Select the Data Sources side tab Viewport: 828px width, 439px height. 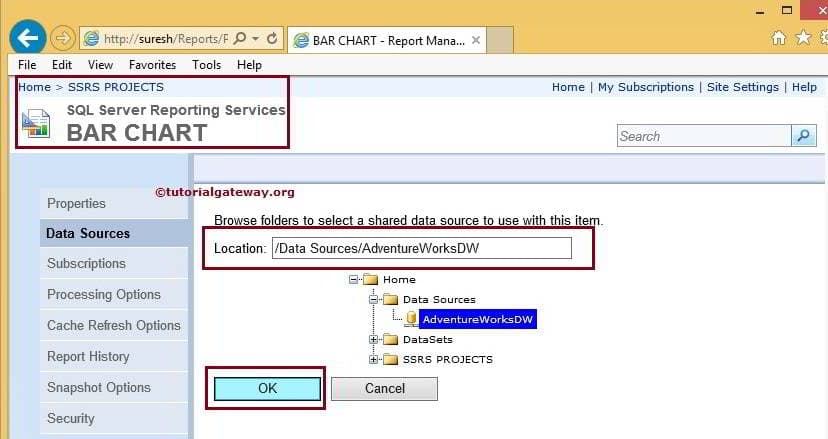click(114, 233)
